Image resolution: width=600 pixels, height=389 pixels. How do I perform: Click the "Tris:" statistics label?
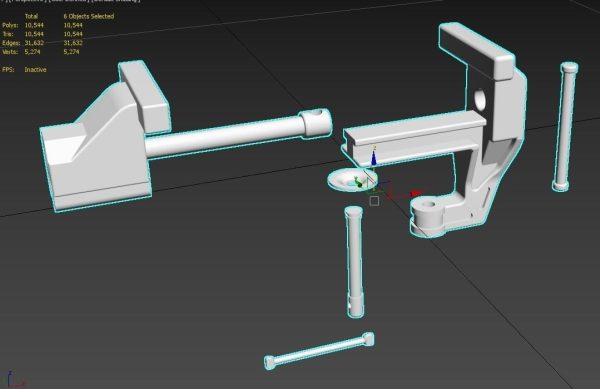point(8,34)
